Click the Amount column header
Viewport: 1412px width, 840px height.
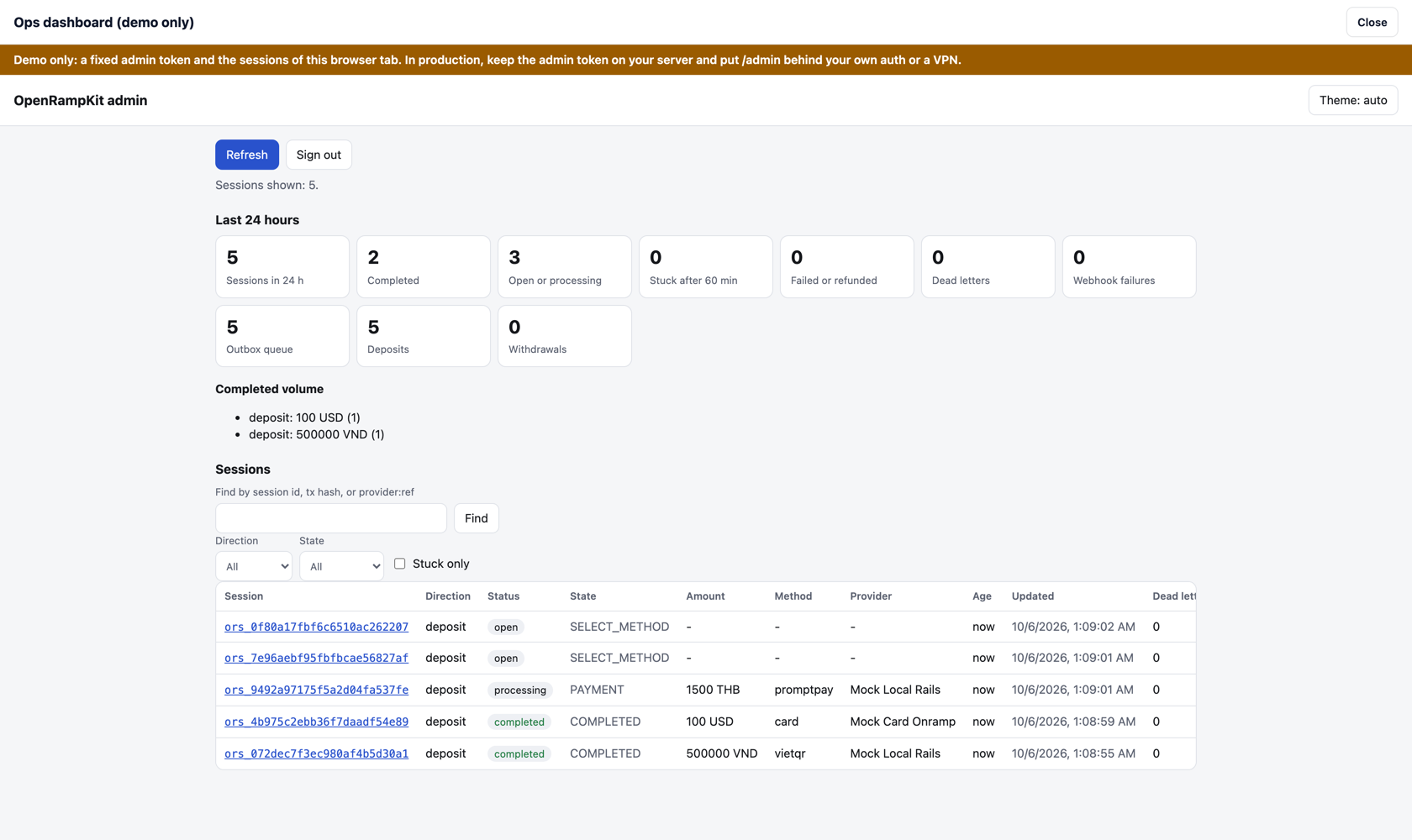705,596
